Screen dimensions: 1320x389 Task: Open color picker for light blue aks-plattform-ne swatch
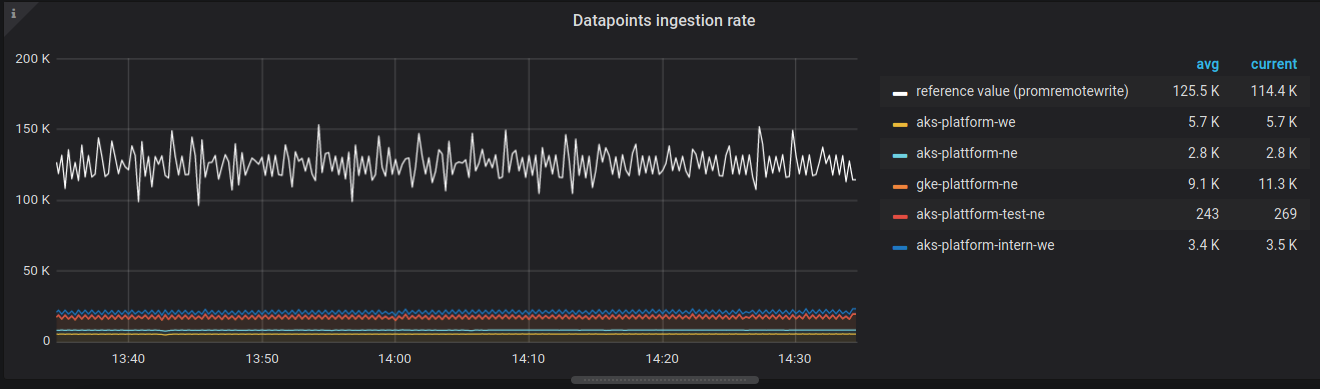pyautogui.click(x=900, y=154)
